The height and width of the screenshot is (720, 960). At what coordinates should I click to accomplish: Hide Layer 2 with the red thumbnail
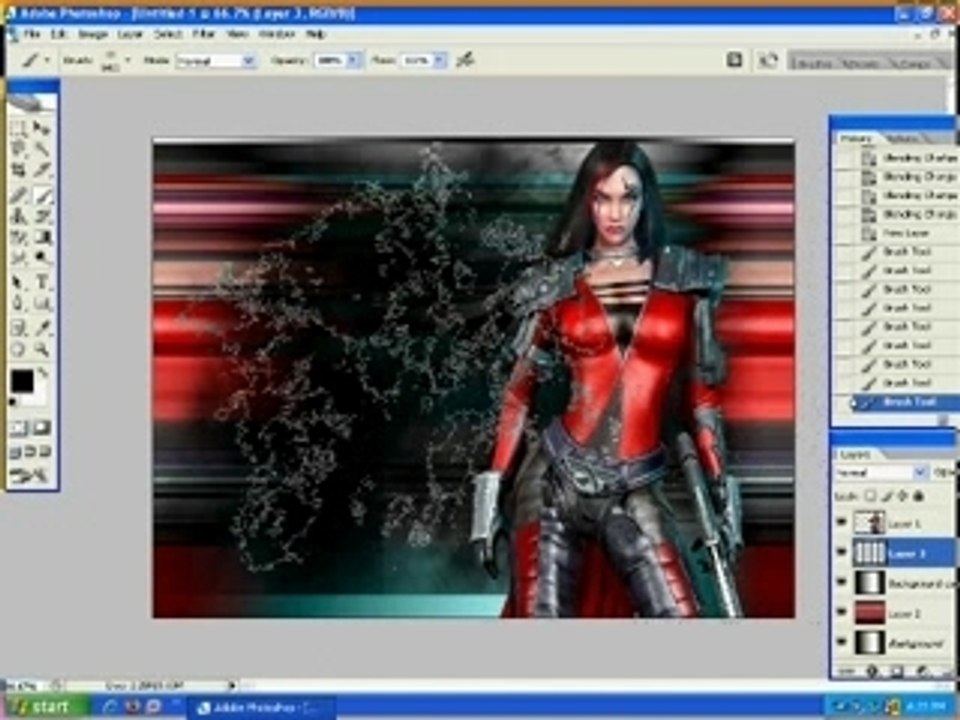tap(841, 612)
